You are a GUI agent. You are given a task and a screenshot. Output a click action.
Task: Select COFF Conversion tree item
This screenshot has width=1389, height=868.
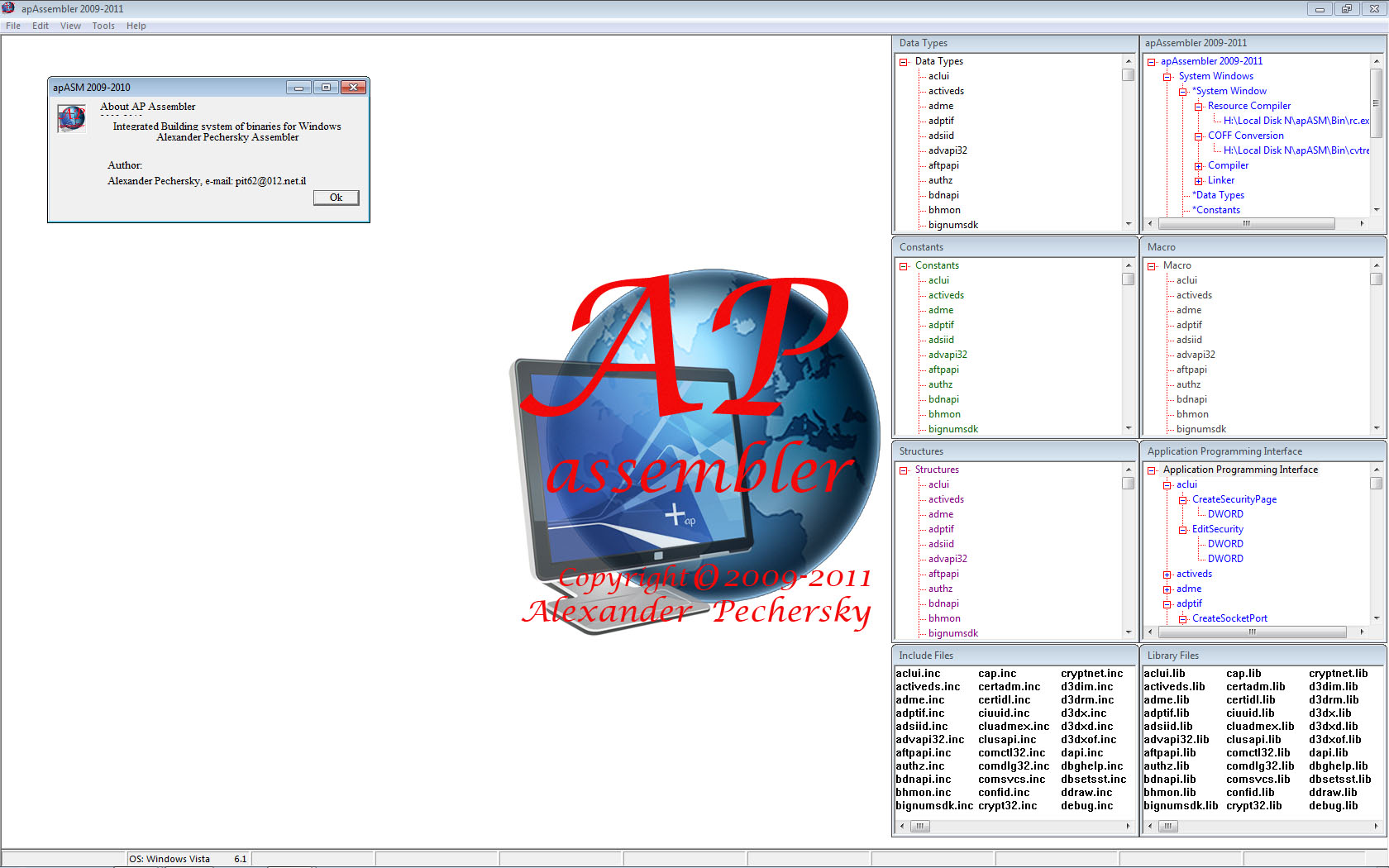[1245, 136]
